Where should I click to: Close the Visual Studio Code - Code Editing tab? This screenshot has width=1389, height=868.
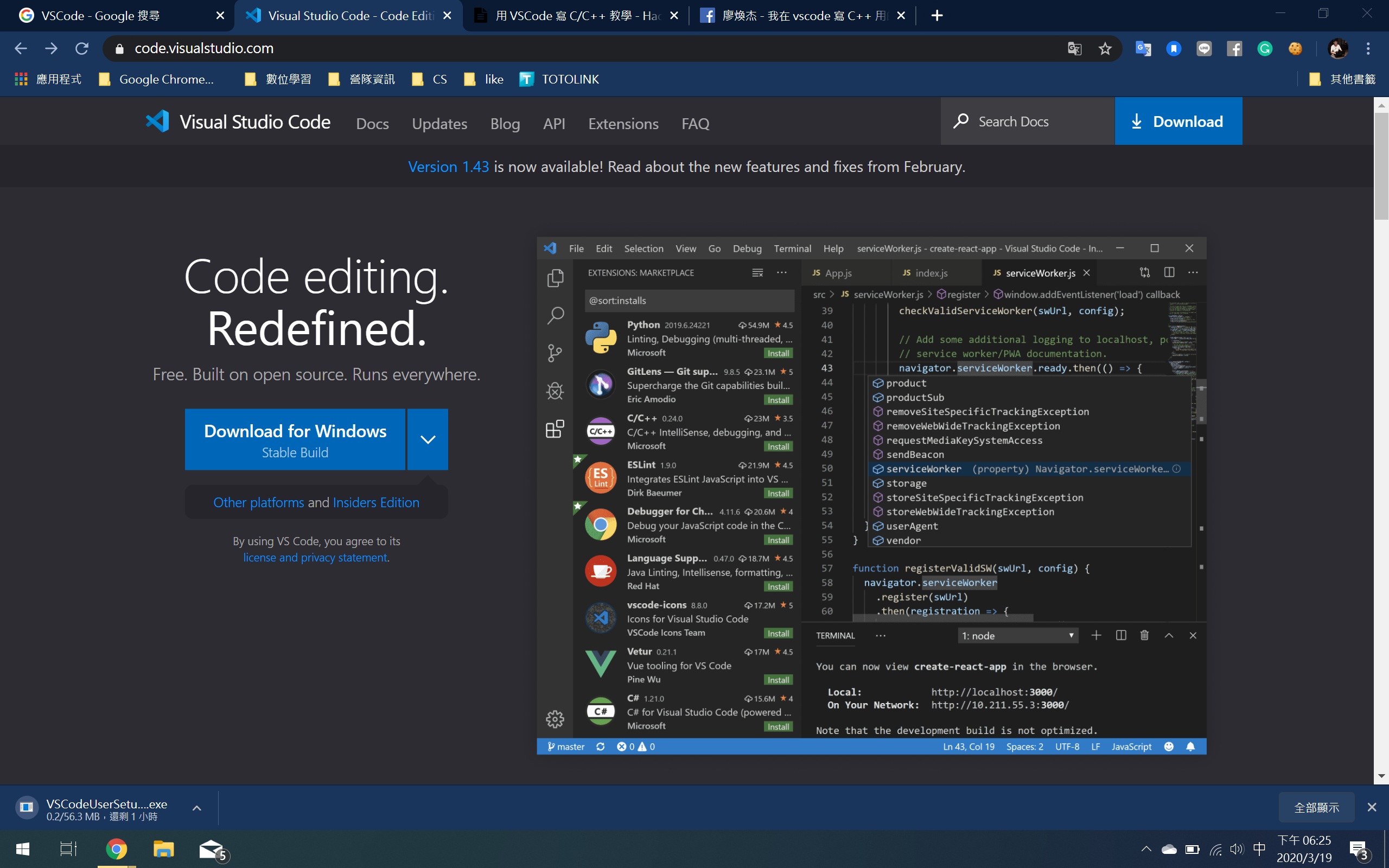pos(448,16)
